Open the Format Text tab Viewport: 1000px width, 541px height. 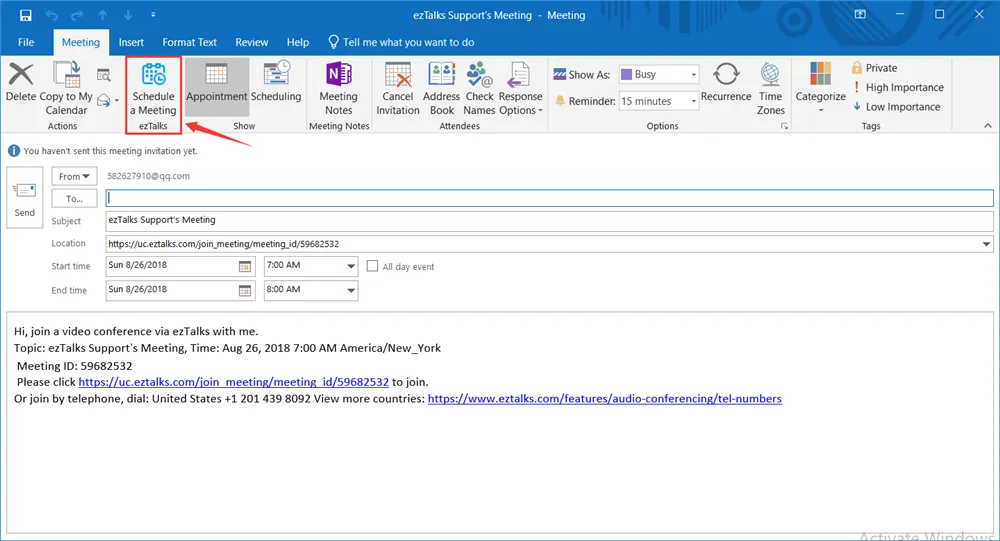[x=189, y=42]
